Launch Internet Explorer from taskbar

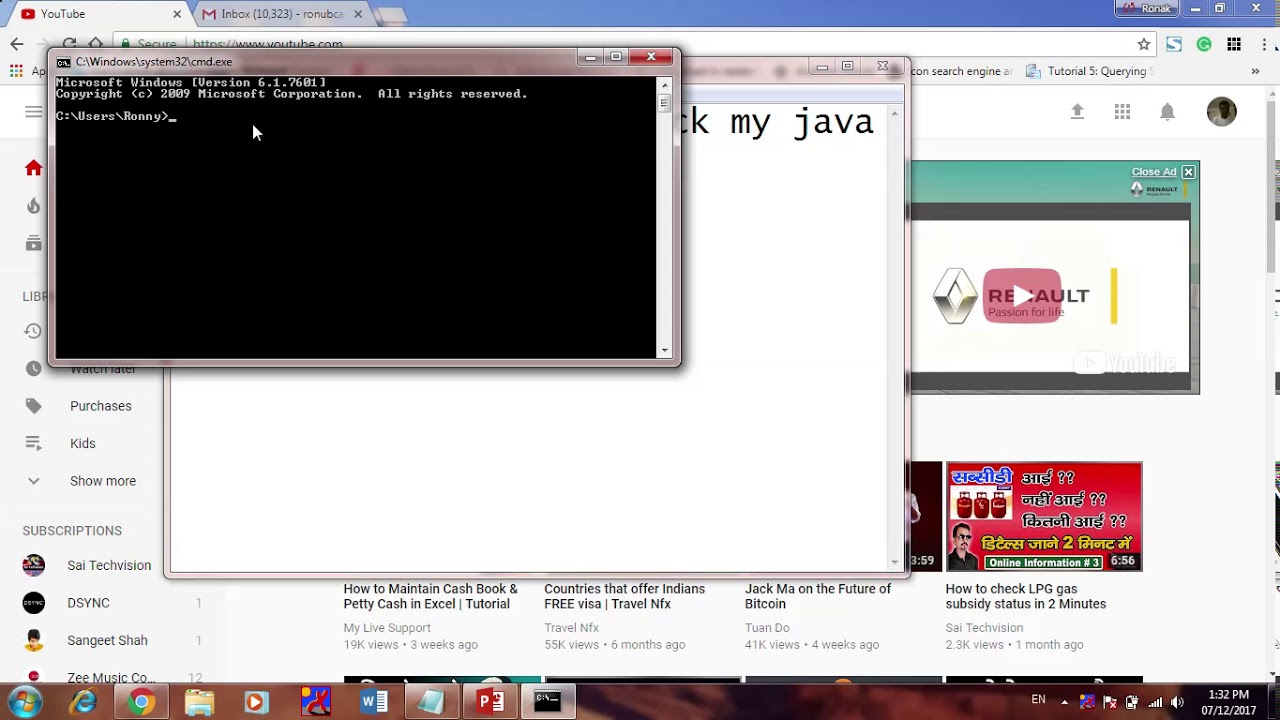click(x=83, y=701)
